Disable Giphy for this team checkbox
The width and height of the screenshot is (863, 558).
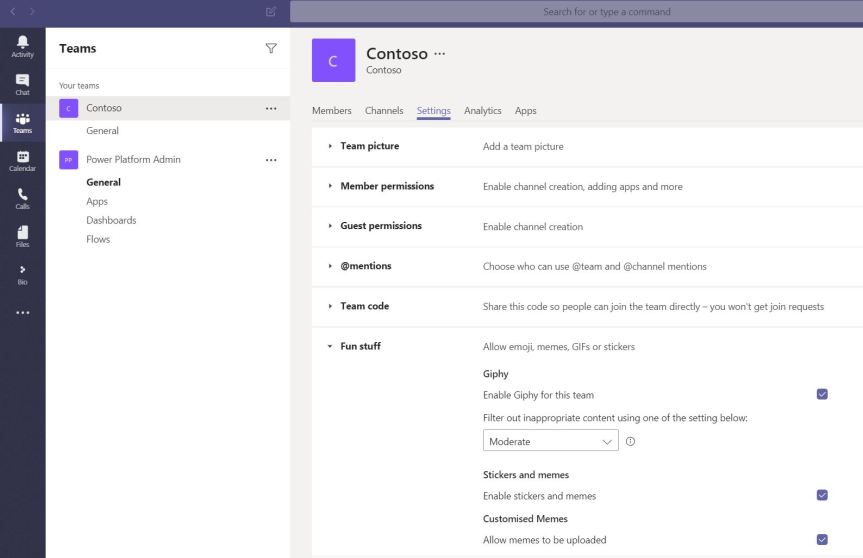822,394
